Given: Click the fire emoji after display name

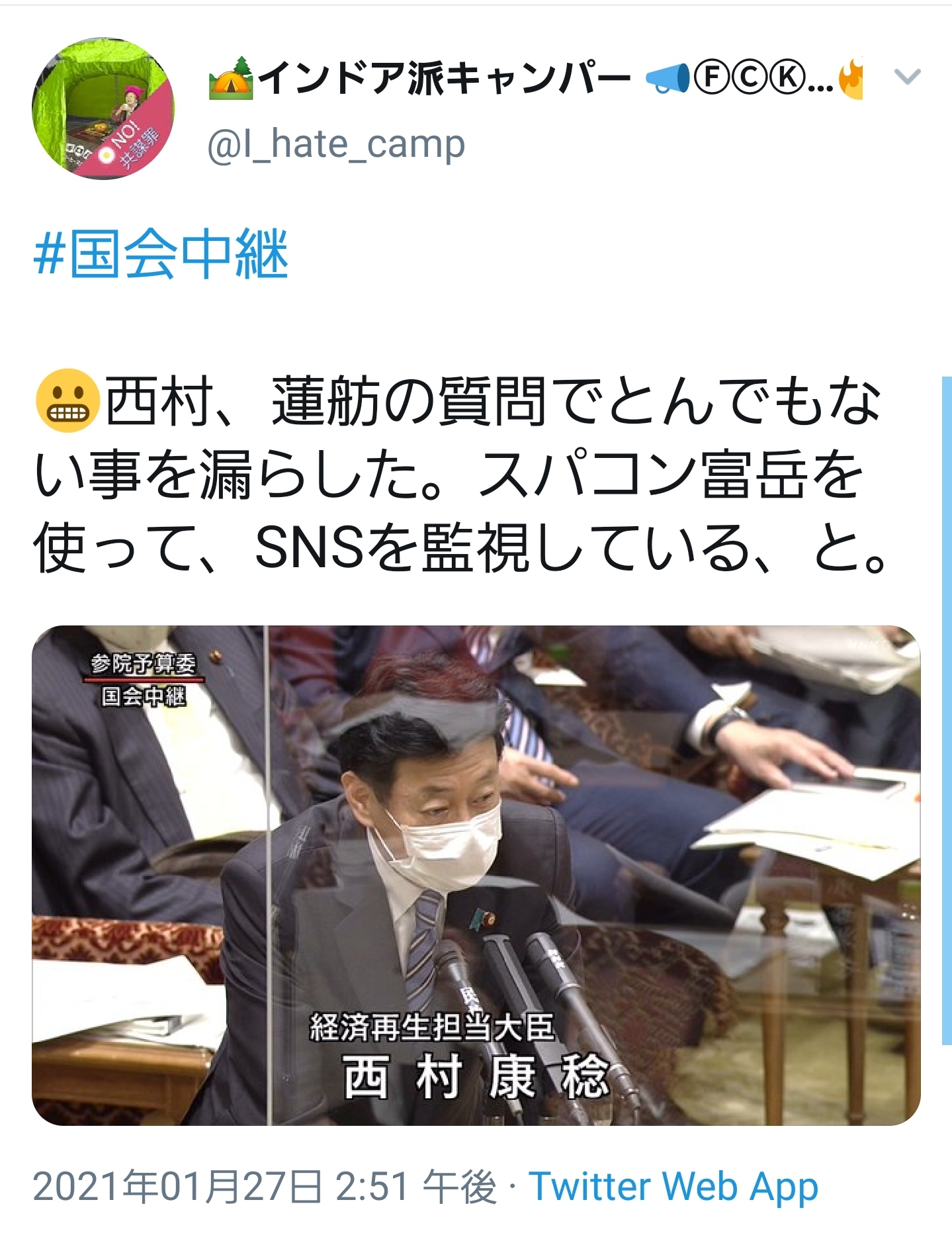Looking at the screenshot, I should point(851,78).
